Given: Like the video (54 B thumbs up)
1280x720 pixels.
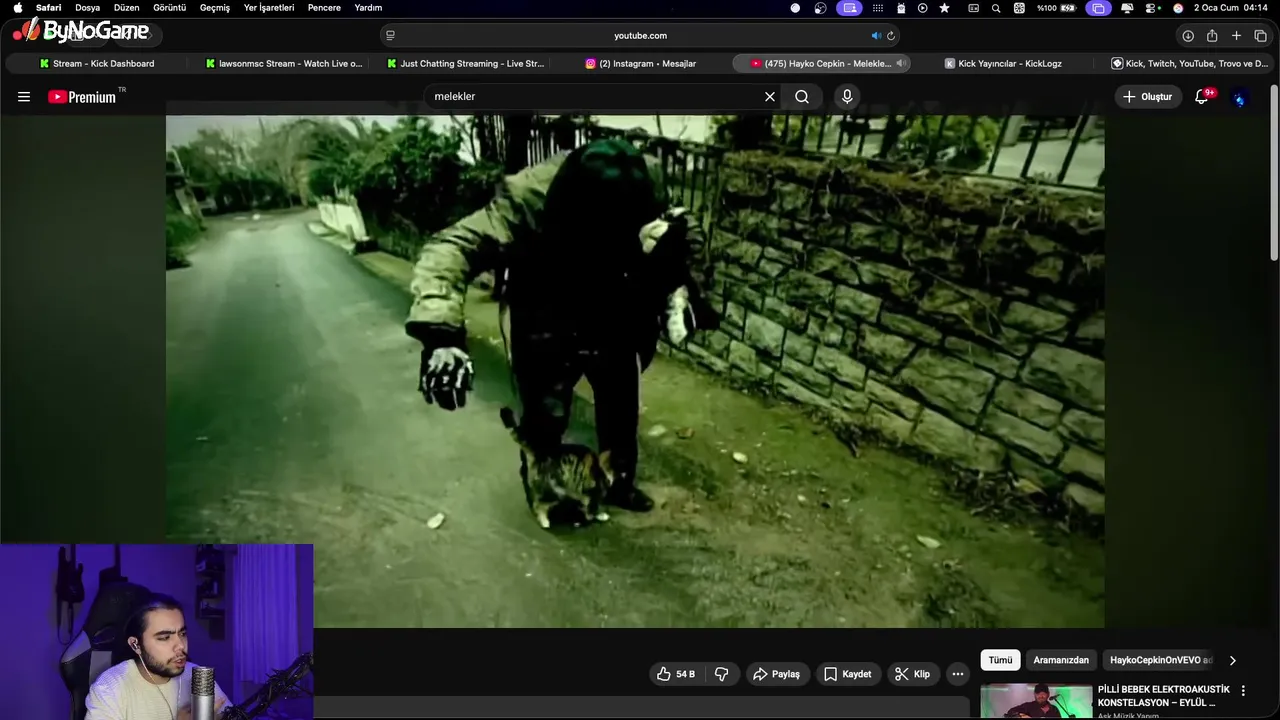Looking at the screenshot, I should (676, 674).
